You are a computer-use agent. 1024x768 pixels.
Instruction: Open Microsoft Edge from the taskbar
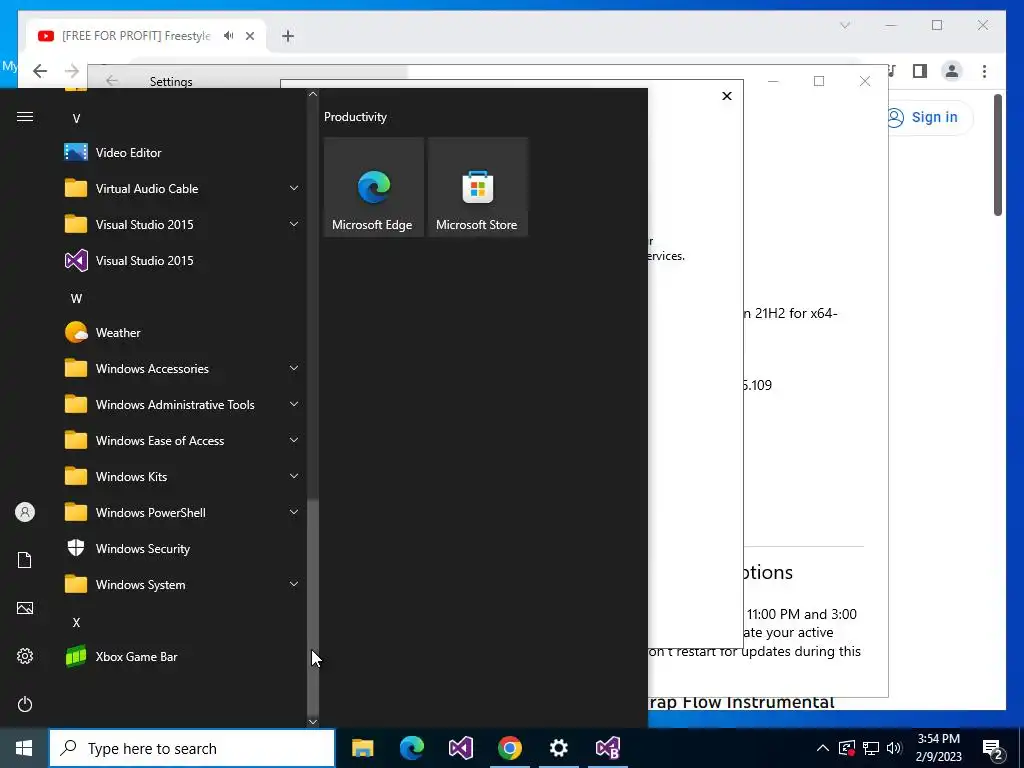click(411, 748)
